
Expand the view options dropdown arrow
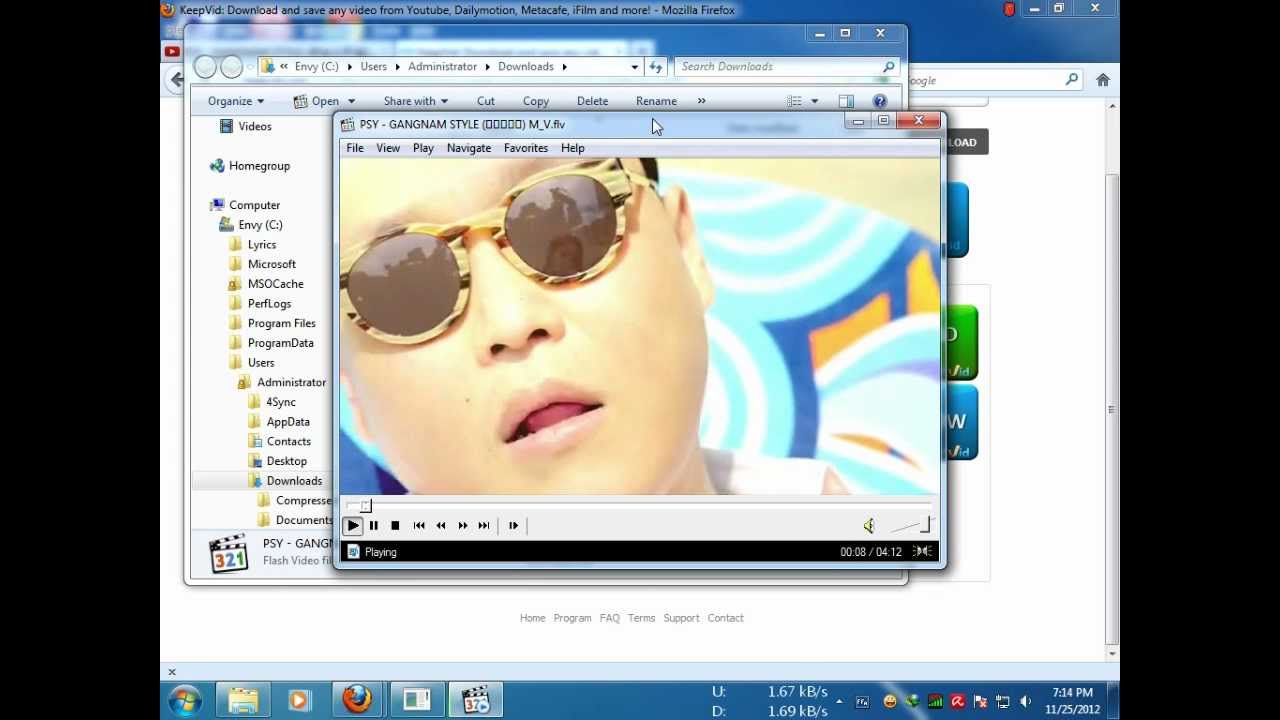814,101
